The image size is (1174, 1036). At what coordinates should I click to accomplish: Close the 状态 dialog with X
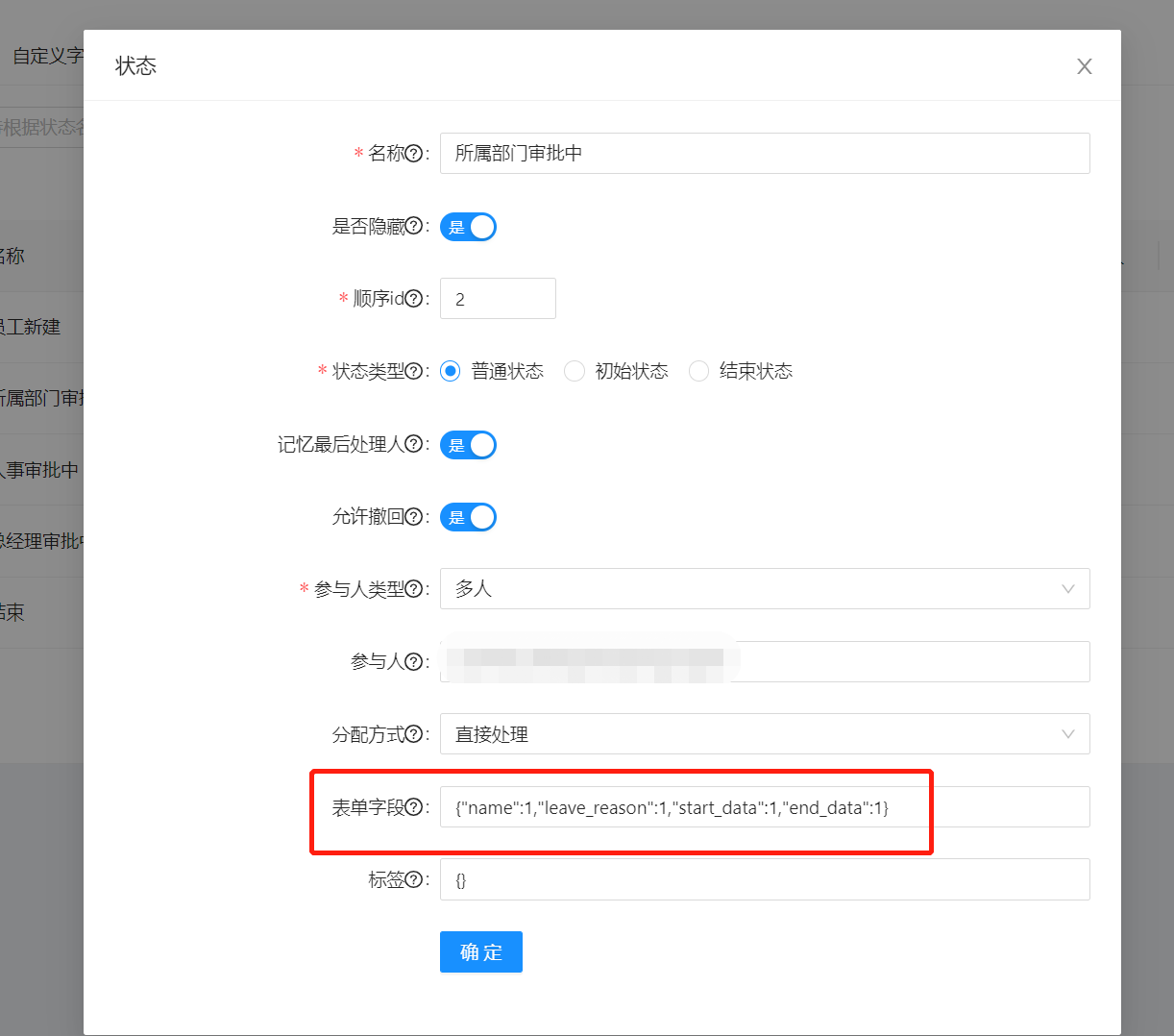point(1085,66)
